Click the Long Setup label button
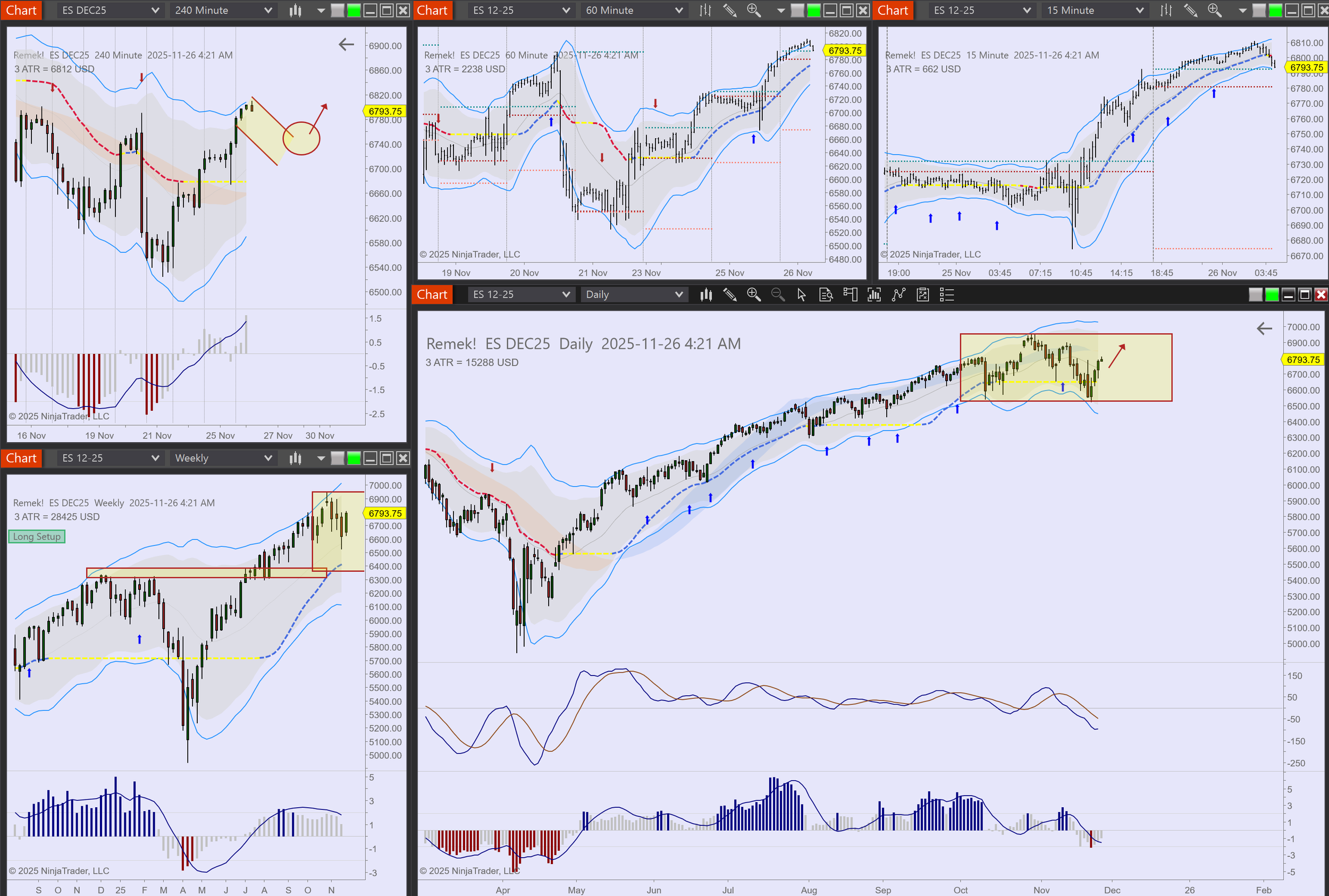Screen dimensions: 1329x896 click(x=37, y=537)
